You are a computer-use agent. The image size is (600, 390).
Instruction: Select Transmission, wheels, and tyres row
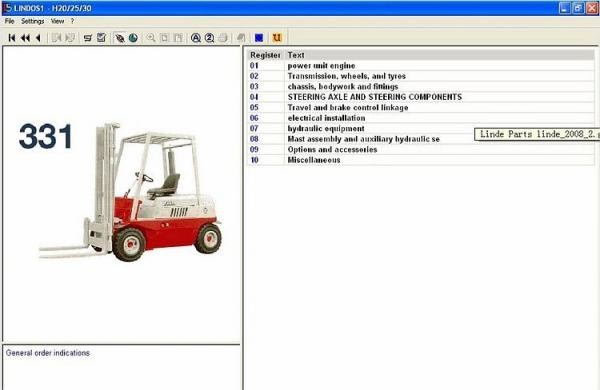pyautogui.click(x=421, y=76)
